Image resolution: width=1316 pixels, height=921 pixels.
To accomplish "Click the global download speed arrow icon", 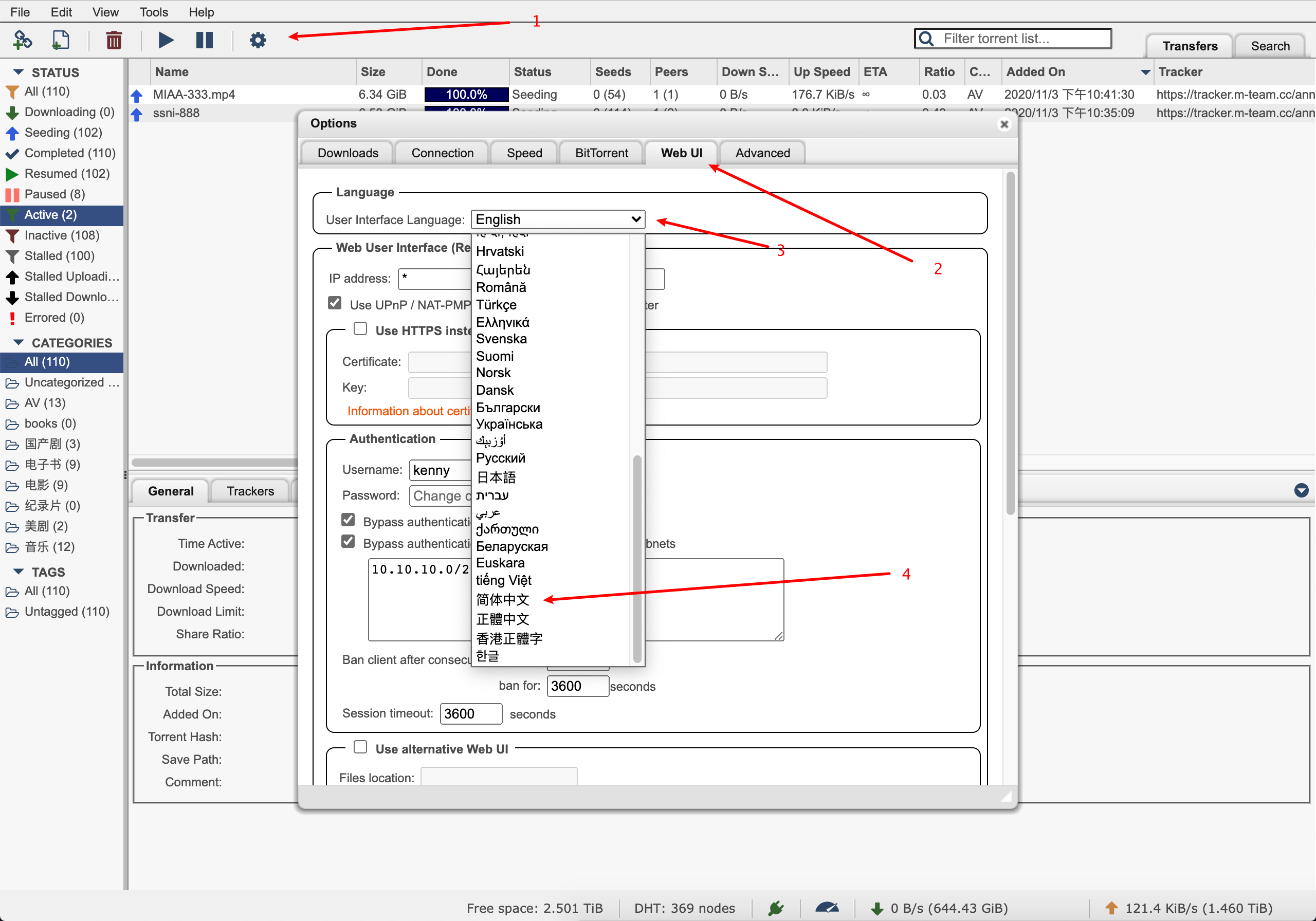I will tap(877, 908).
